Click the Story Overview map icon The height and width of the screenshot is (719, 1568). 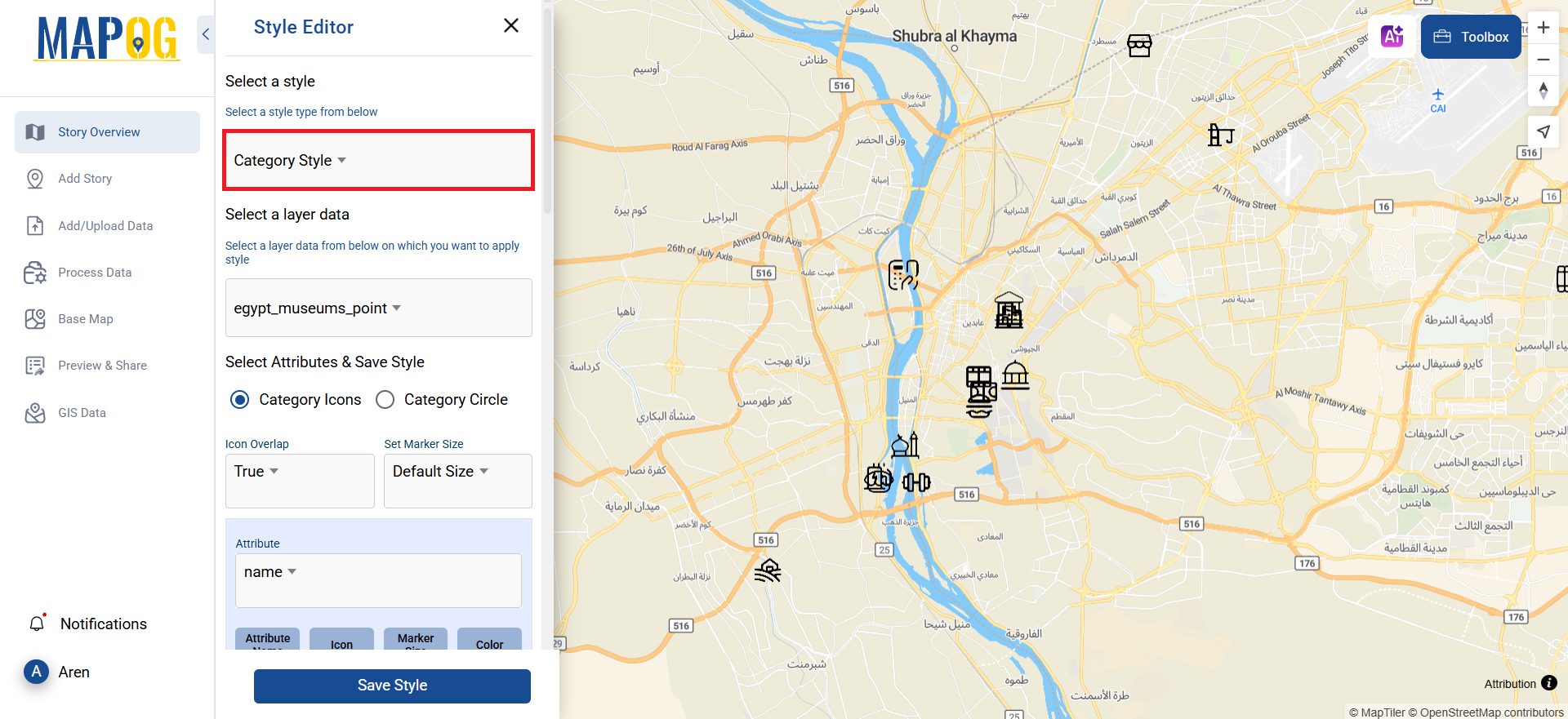point(35,132)
